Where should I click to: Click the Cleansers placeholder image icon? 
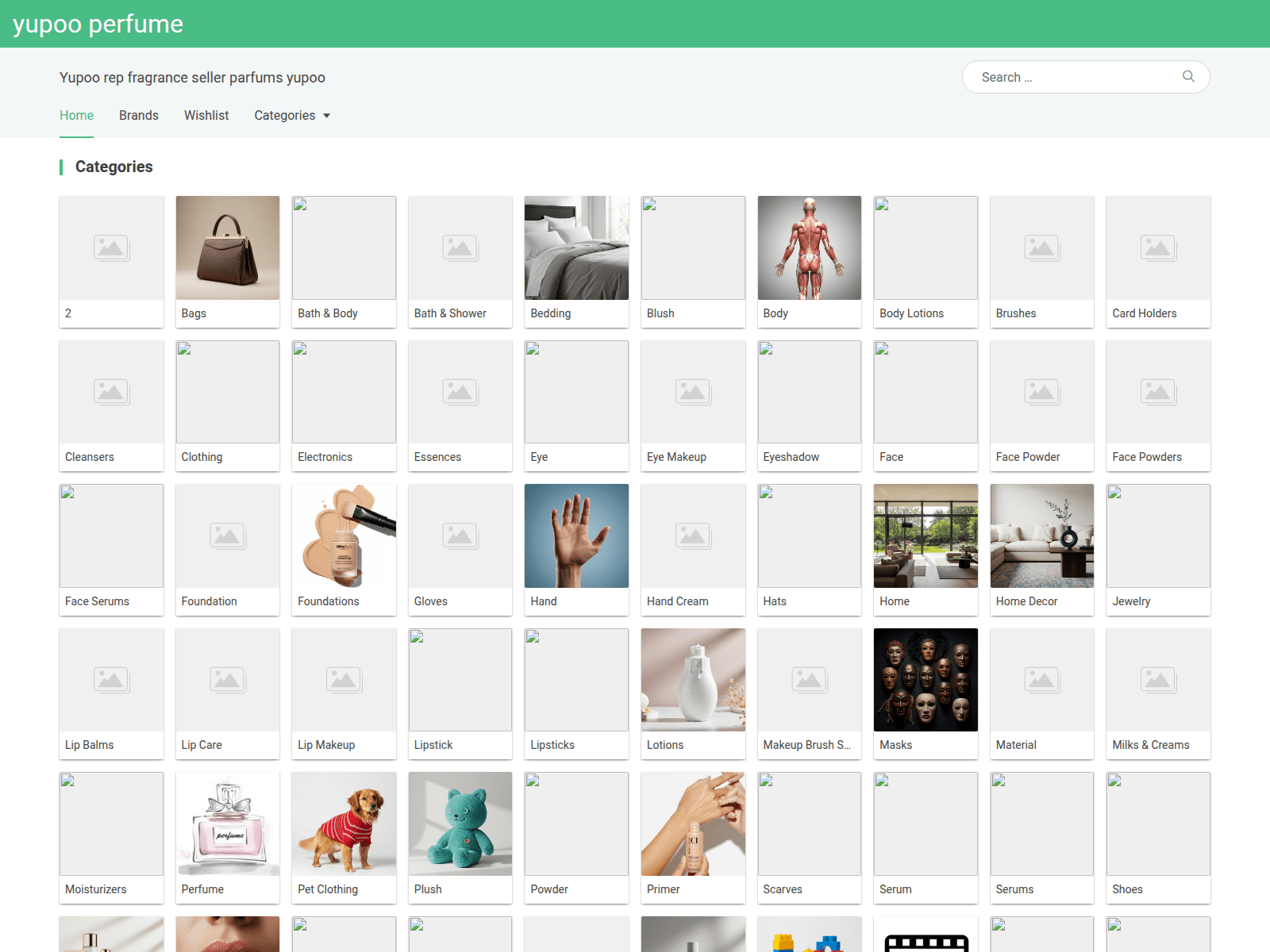pyautogui.click(x=111, y=392)
